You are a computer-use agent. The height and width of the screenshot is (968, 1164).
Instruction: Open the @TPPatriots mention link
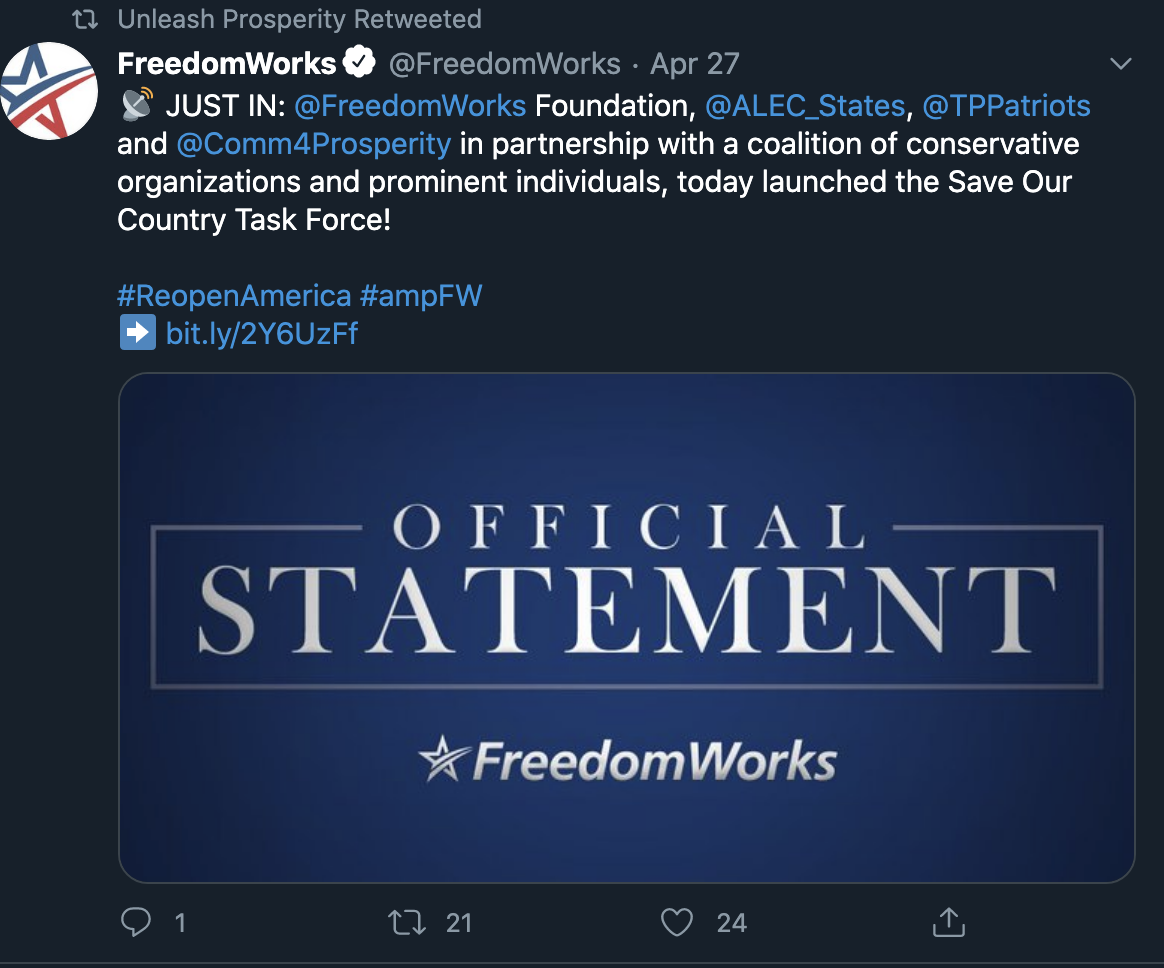(1006, 105)
